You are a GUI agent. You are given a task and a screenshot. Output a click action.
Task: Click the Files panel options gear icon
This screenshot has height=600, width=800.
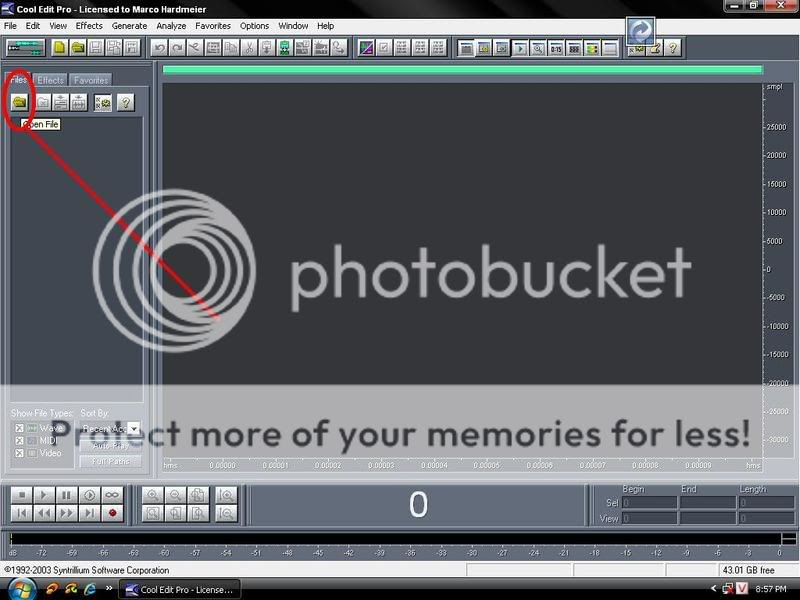click(103, 103)
